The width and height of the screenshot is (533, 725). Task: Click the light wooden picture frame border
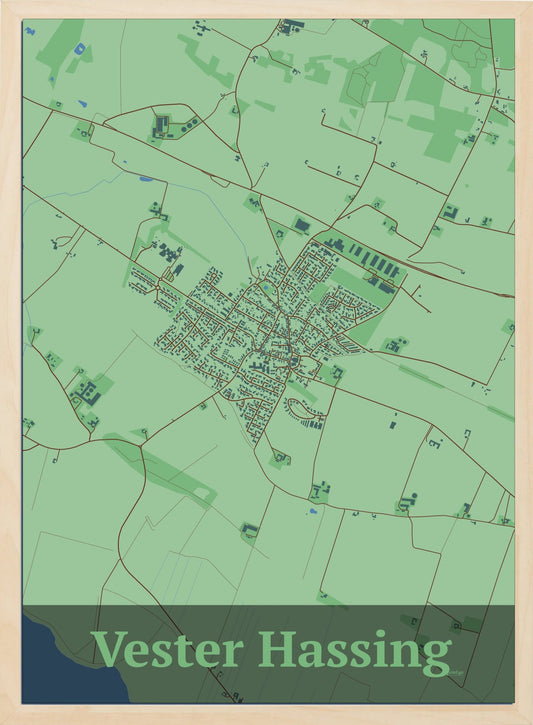[x=11, y=362]
